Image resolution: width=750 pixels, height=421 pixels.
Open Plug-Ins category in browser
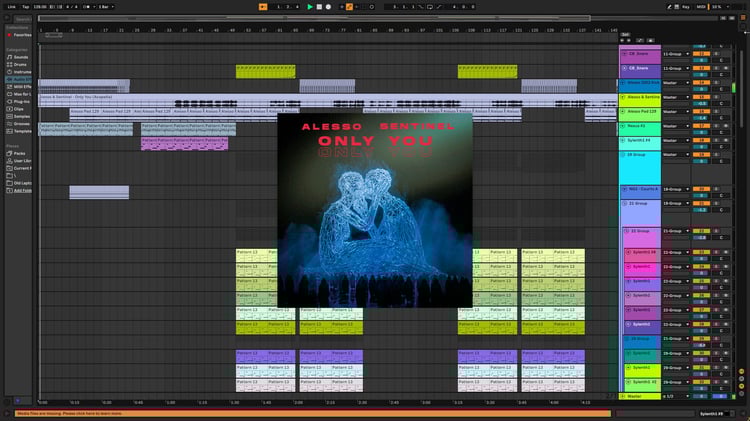click(x=18, y=101)
